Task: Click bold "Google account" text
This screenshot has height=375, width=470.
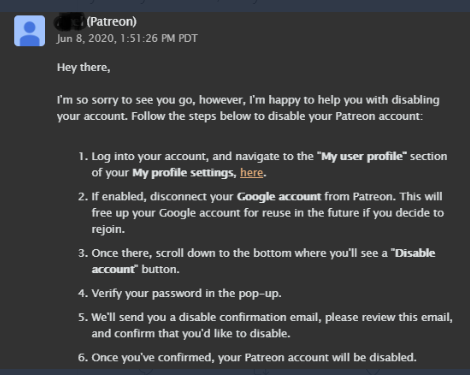Action: 279,197
